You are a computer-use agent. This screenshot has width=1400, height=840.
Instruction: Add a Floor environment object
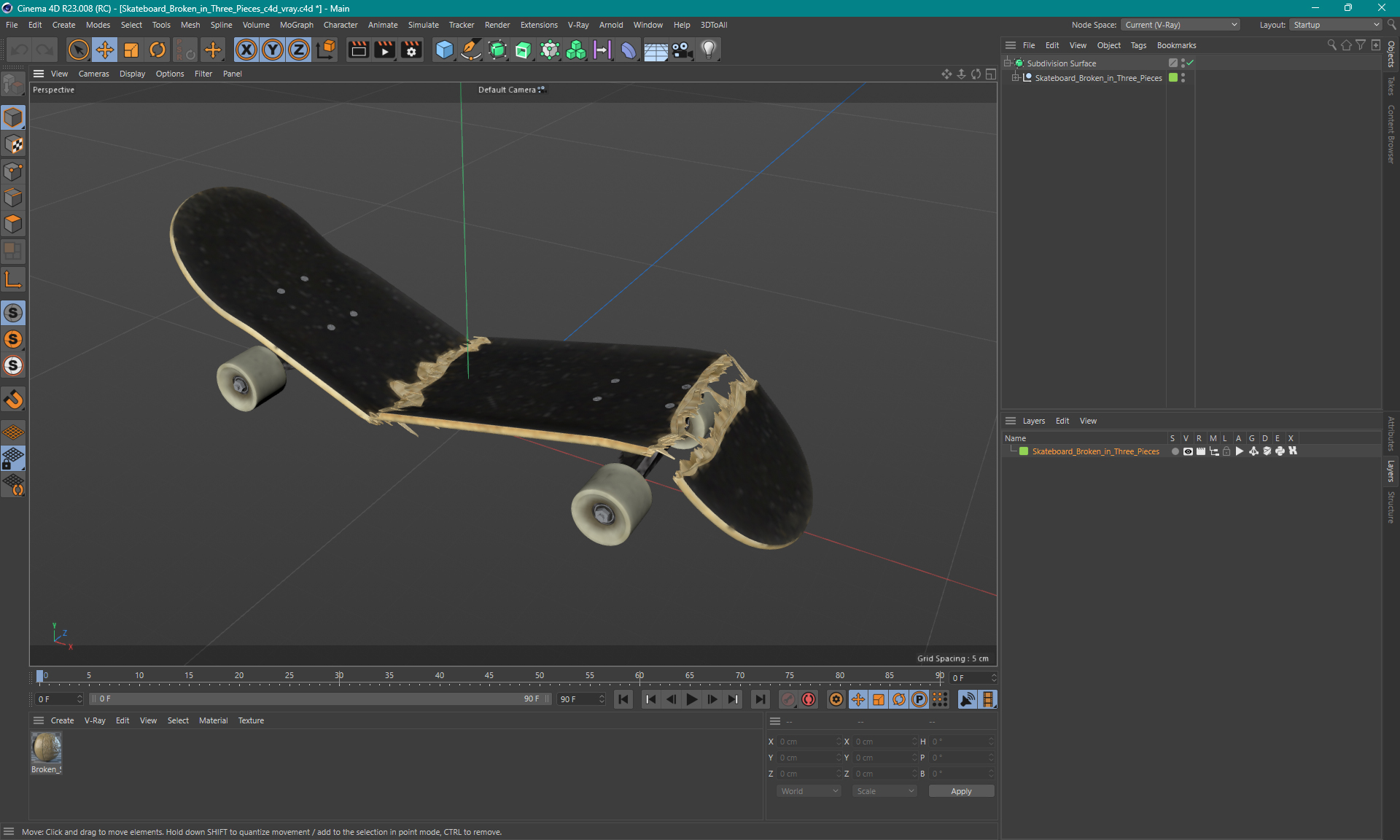coord(656,50)
